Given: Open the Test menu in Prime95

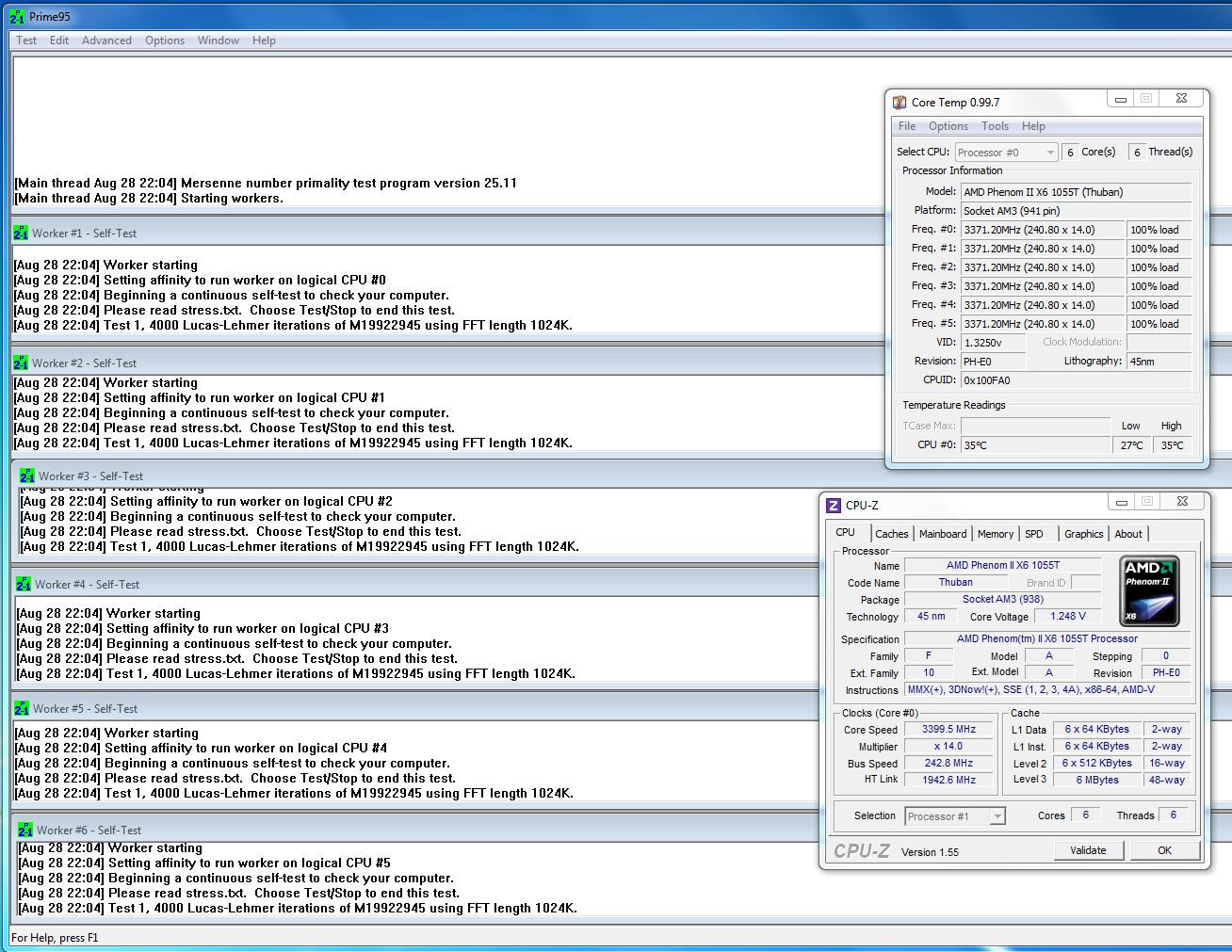Looking at the screenshot, I should (x=26, y=40).
